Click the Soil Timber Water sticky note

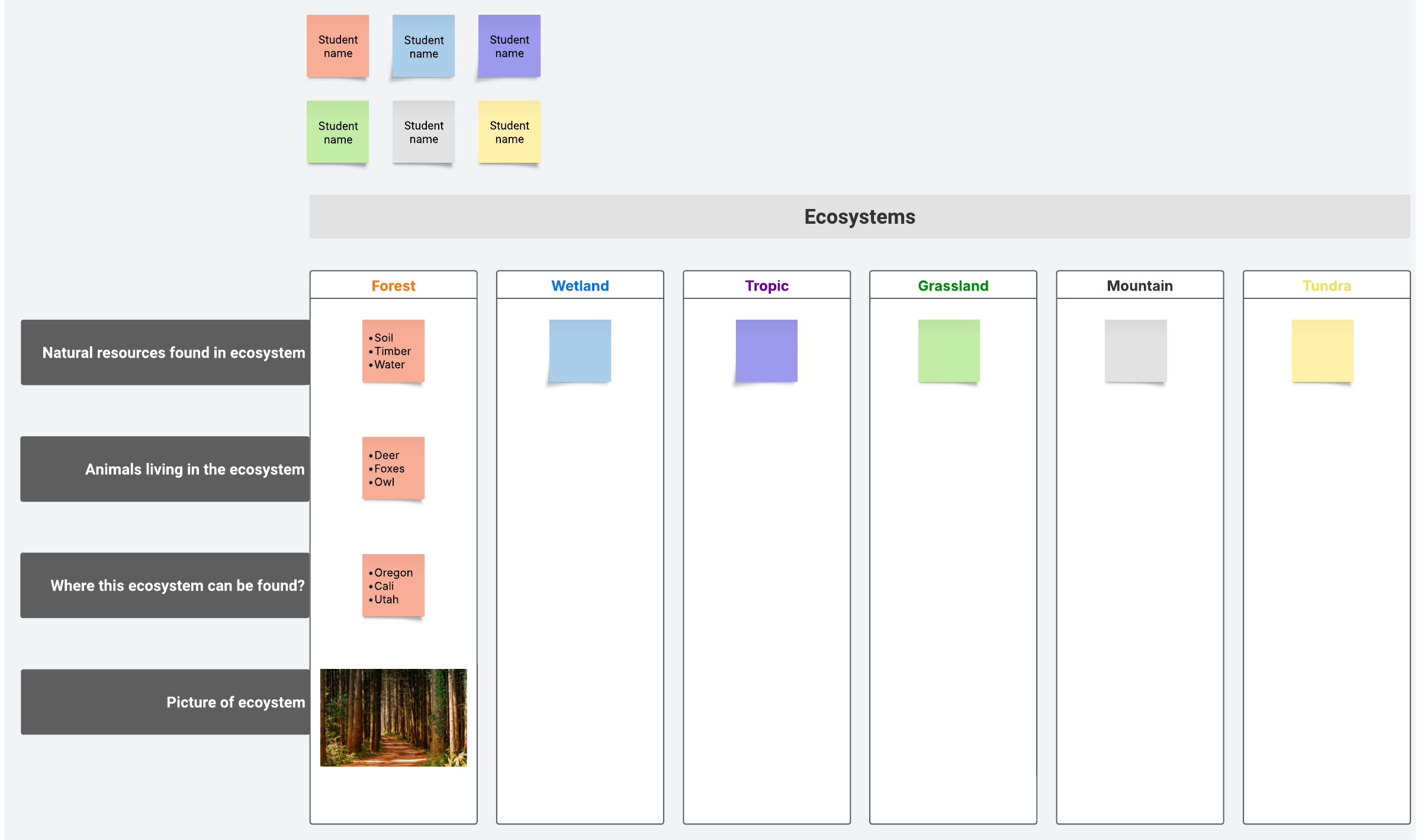pos(393,351)
